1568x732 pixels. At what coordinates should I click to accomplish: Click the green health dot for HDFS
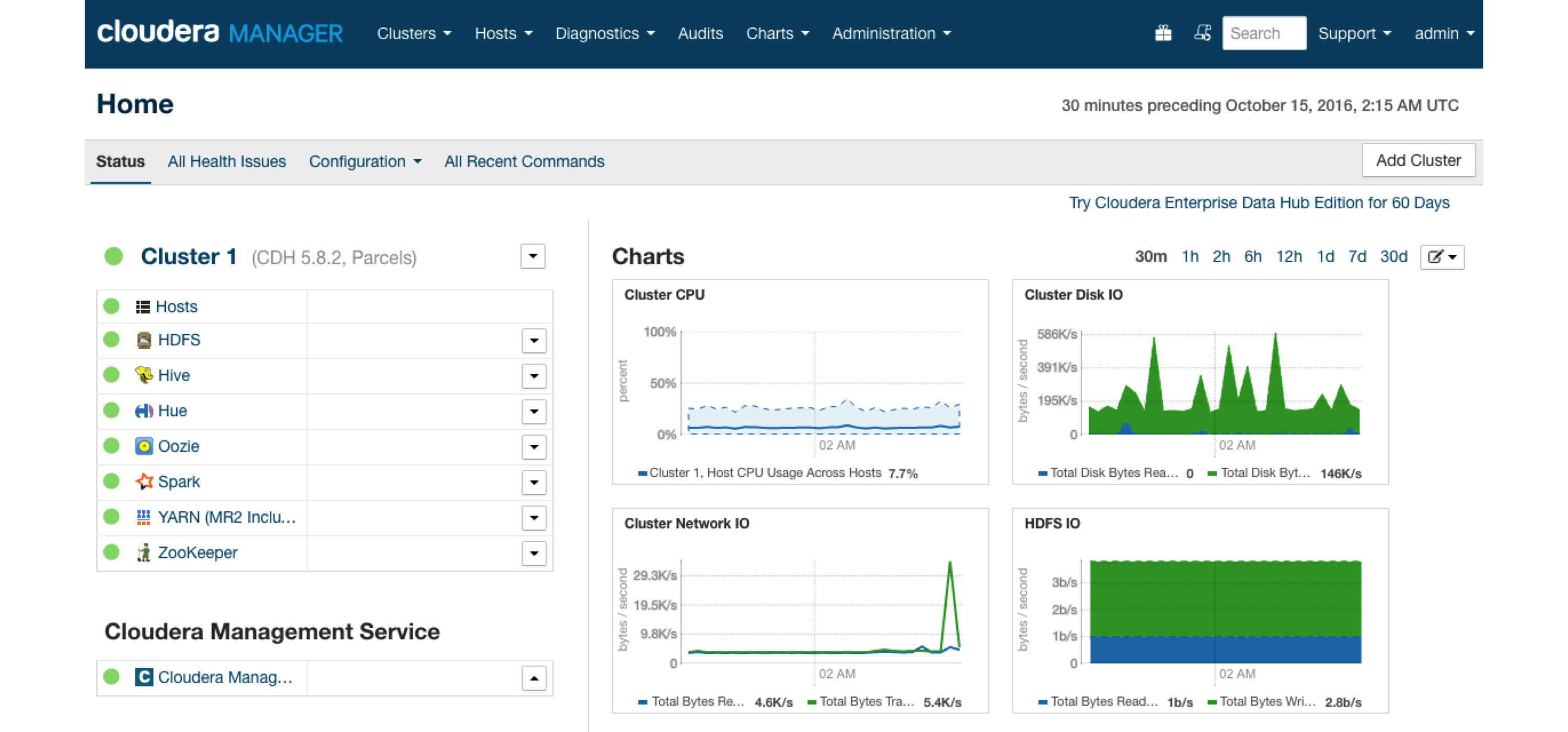[111, 339]
